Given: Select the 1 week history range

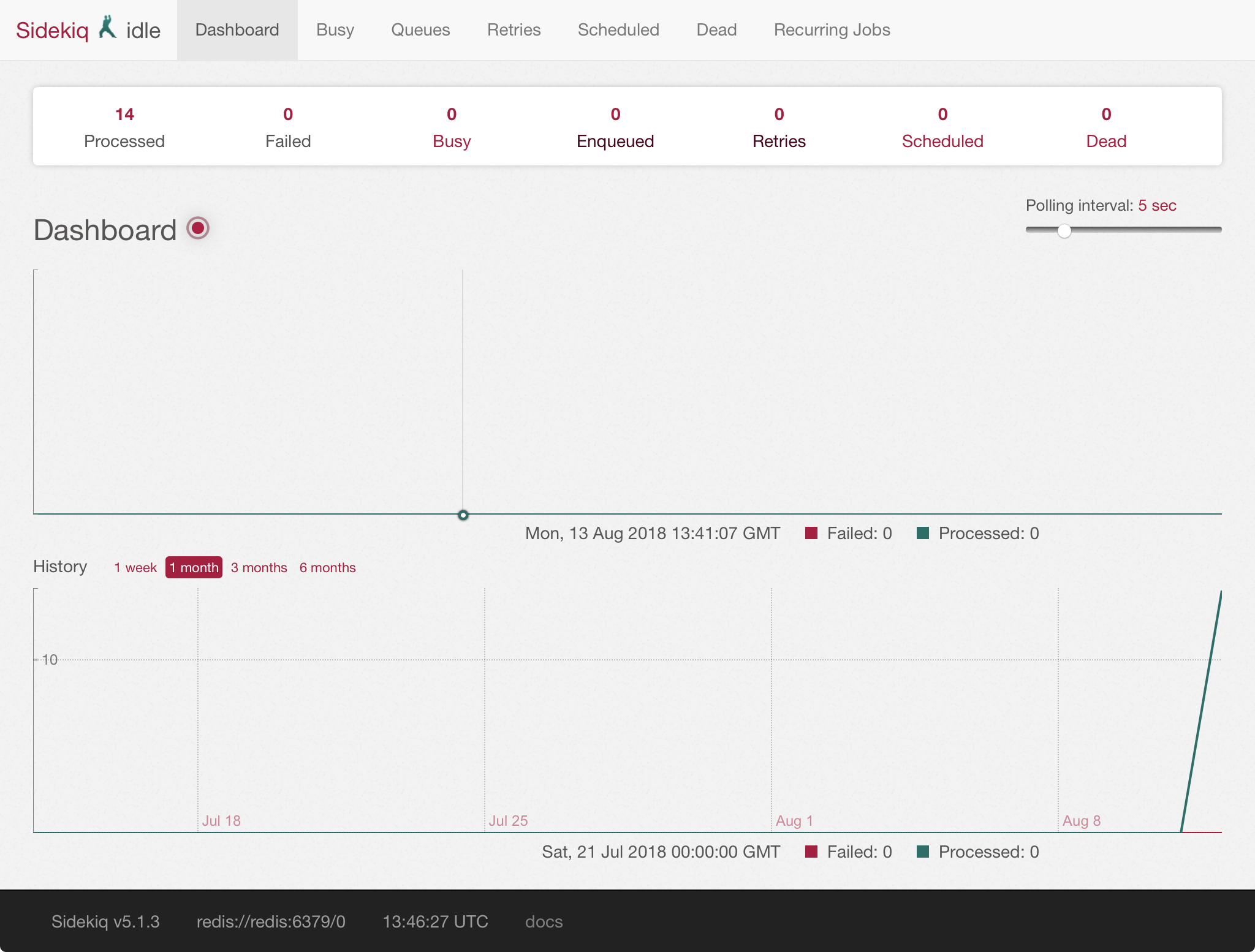Looking at the screenshot, I should [x=135, y=567].
